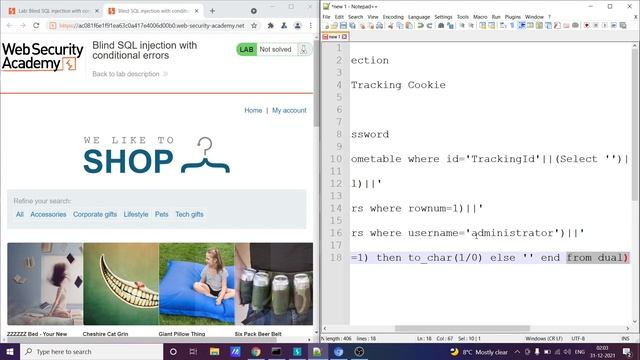This screenshot has width=640, height=360.
Task: Click the Print icon in Notepad++ toolbar
Action: click(380, 25)
